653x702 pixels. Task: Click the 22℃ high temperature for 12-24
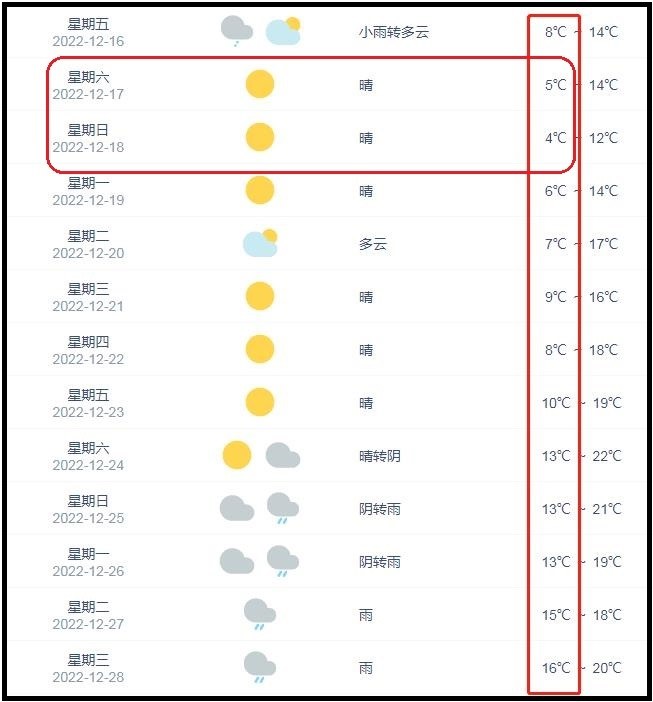tap(607, 456)
